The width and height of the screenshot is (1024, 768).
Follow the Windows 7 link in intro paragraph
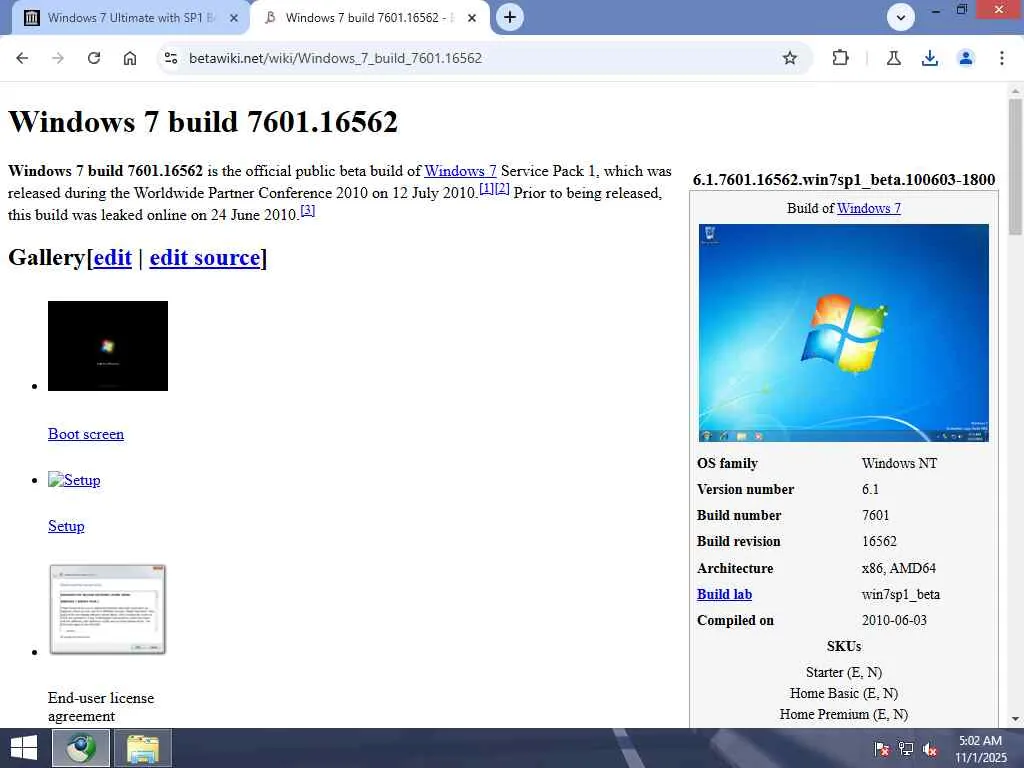[x=460, y=171]
